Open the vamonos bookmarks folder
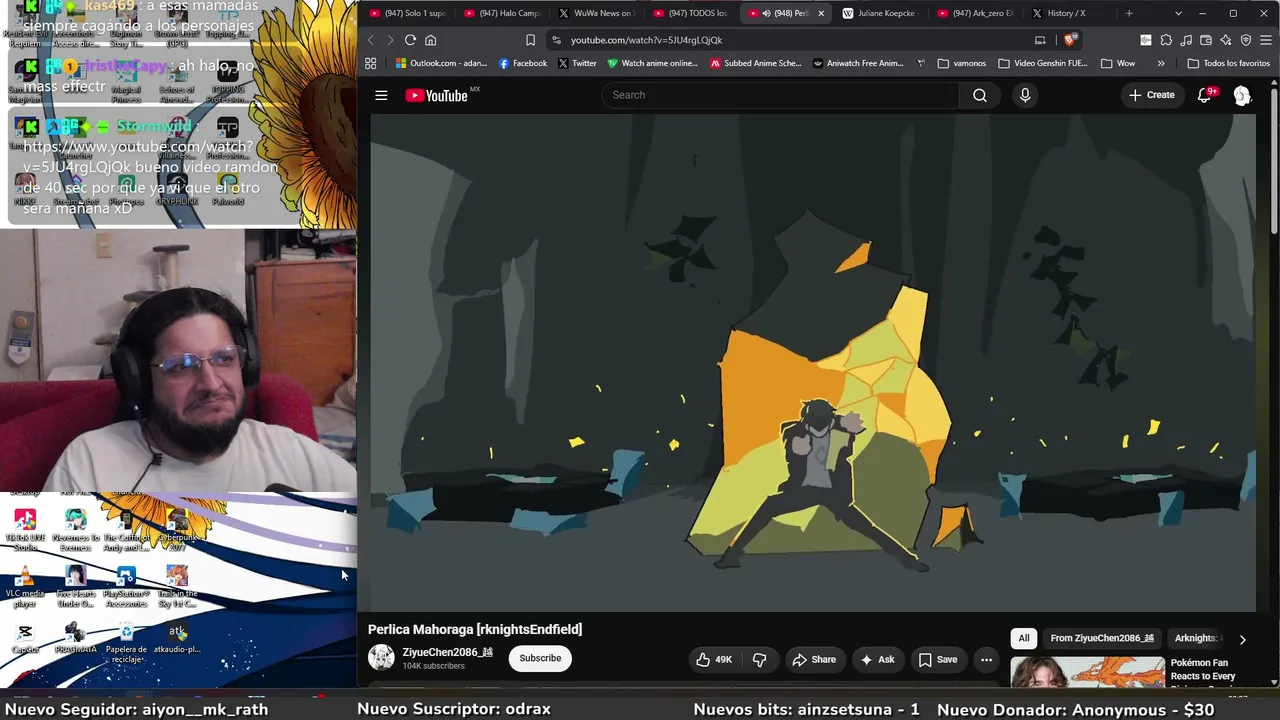This screenshot has width=1280, height=720. tap(962, 63)
